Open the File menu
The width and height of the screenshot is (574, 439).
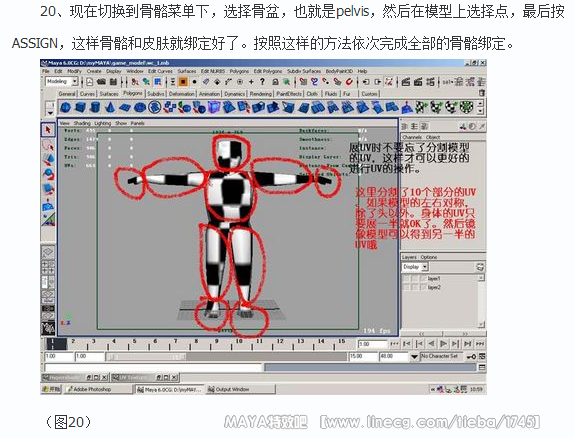pos(46,71)
